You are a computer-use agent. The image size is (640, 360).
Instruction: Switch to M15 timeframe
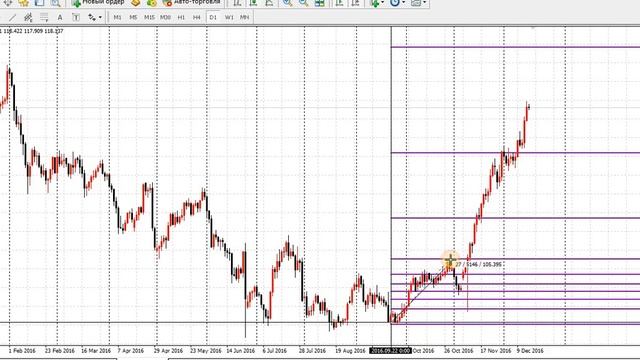(x=149, y=17)
